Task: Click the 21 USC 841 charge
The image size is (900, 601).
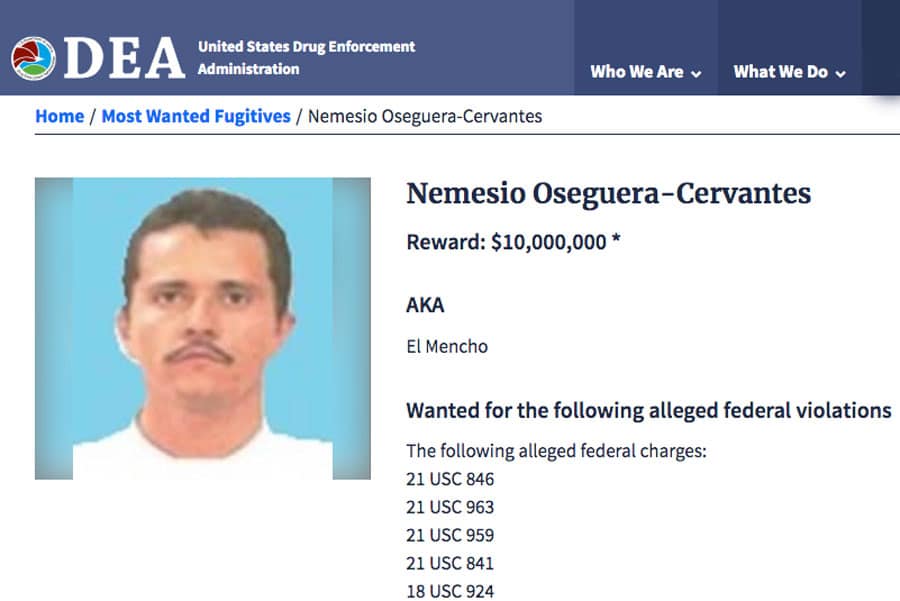Action: pos(450,563)
